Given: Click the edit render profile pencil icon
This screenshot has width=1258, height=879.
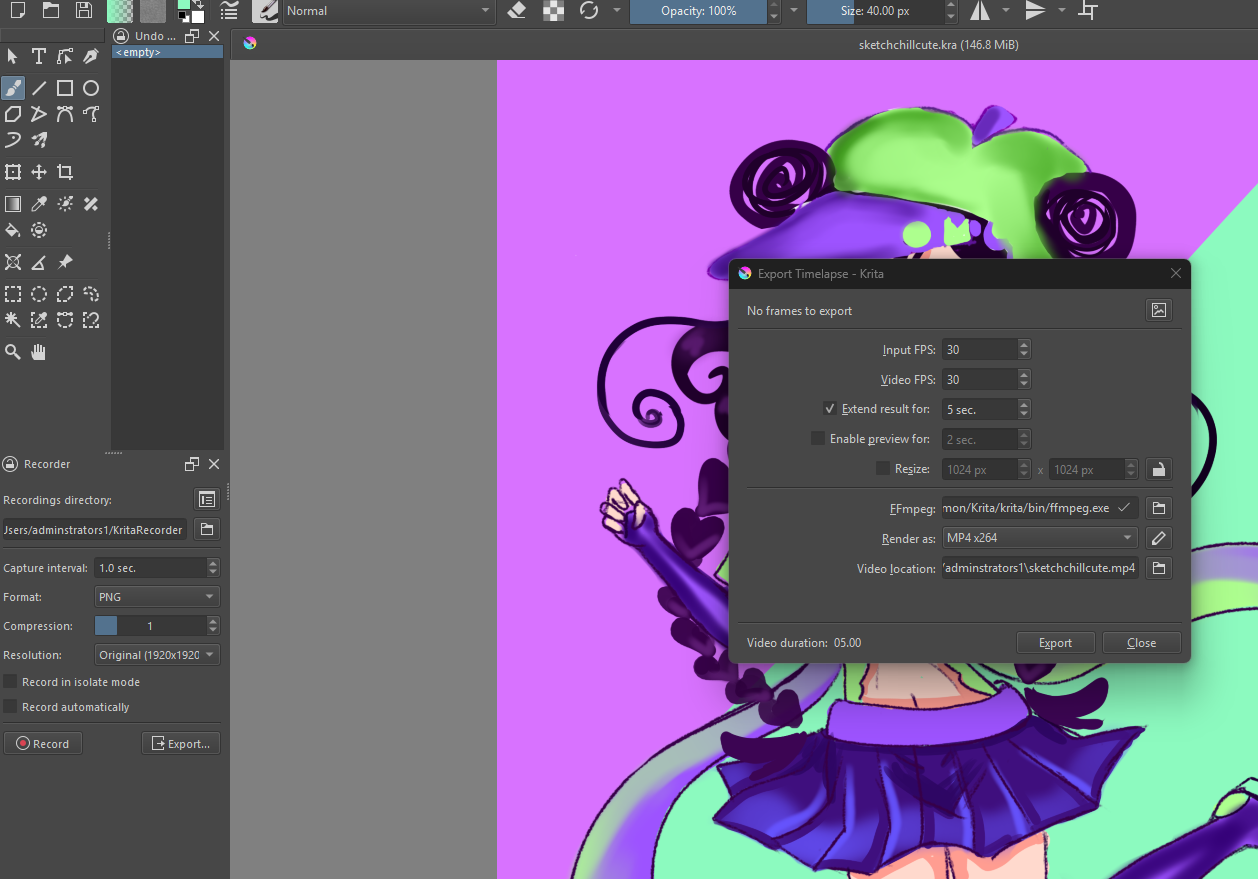Looking at the screenshot, I should click(1158, 538).
